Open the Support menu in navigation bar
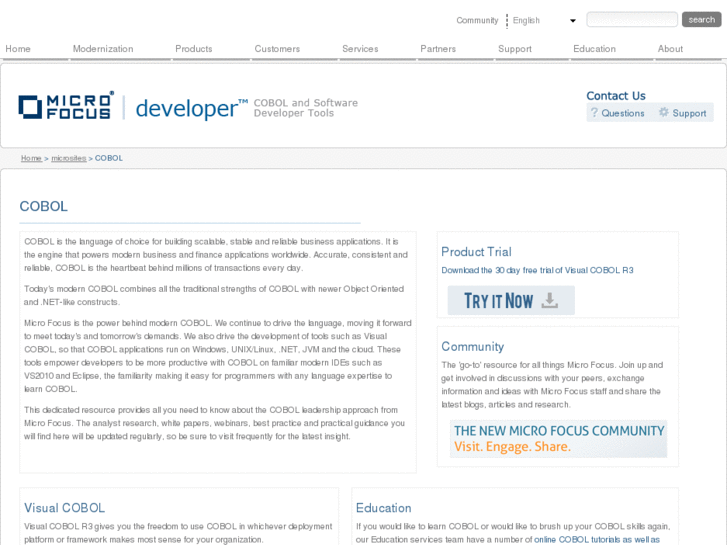 coord(515,49)
